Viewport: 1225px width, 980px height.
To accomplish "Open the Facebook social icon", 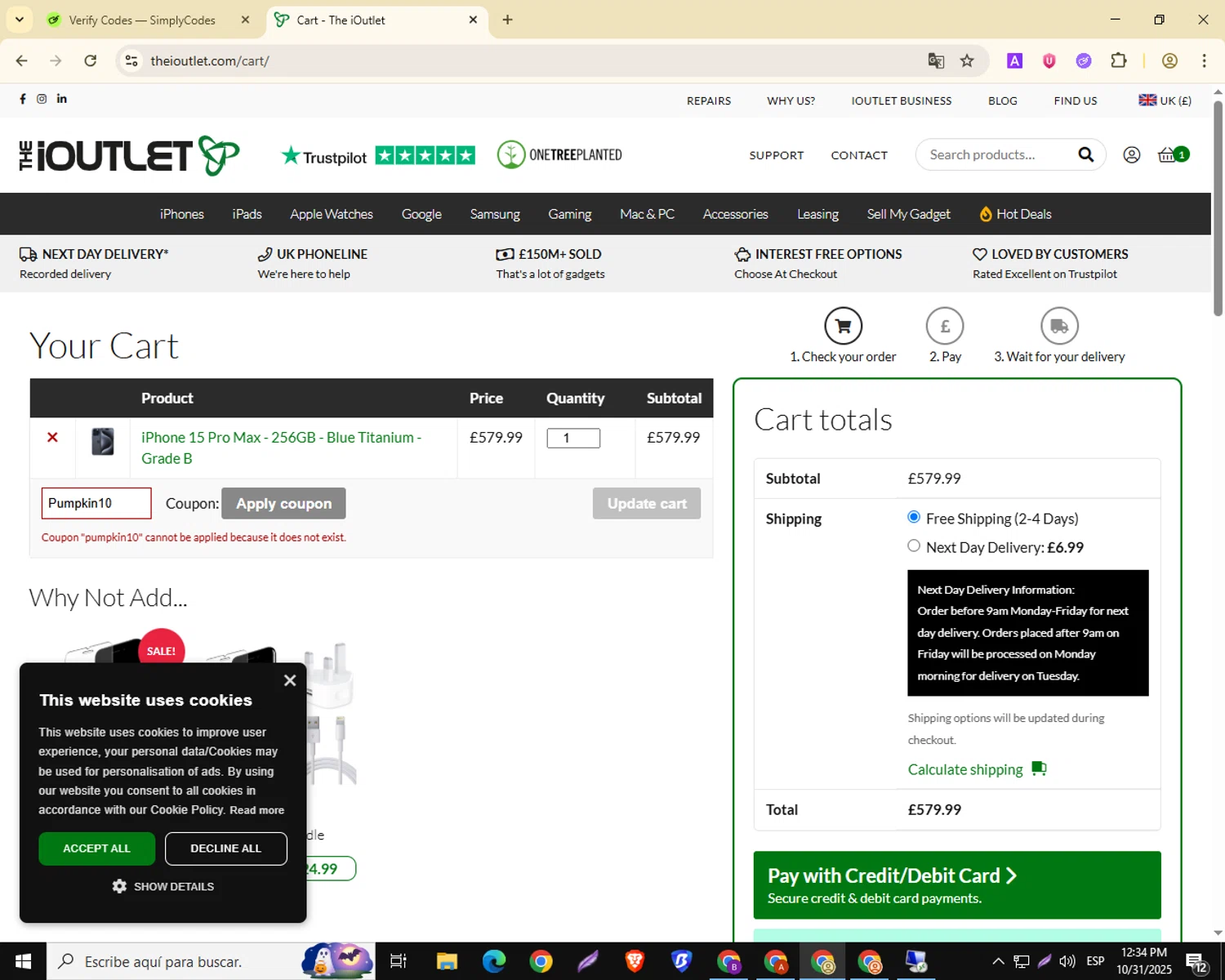I will (x=23, y=99).
